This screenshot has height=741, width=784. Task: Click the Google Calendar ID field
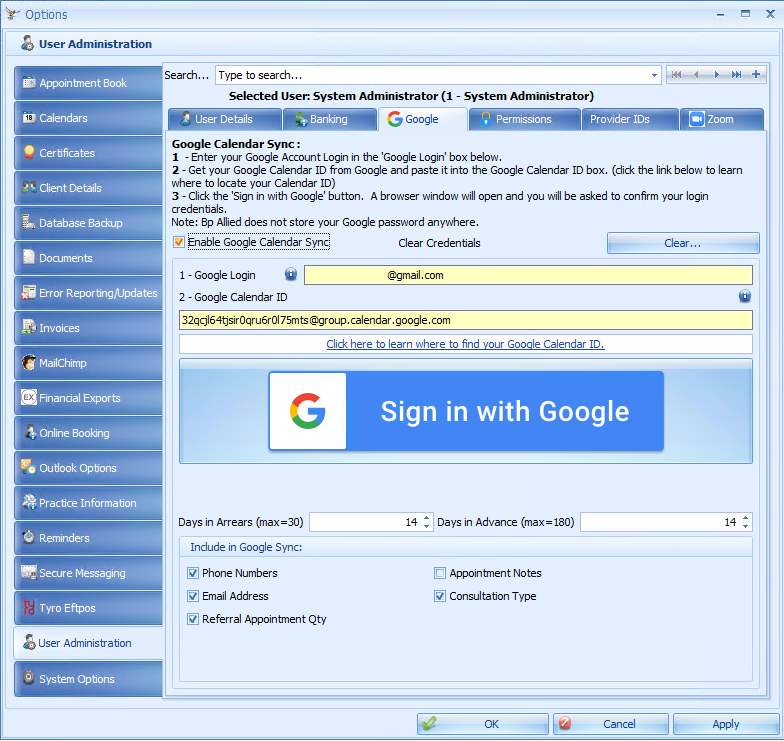click(466, 320)
